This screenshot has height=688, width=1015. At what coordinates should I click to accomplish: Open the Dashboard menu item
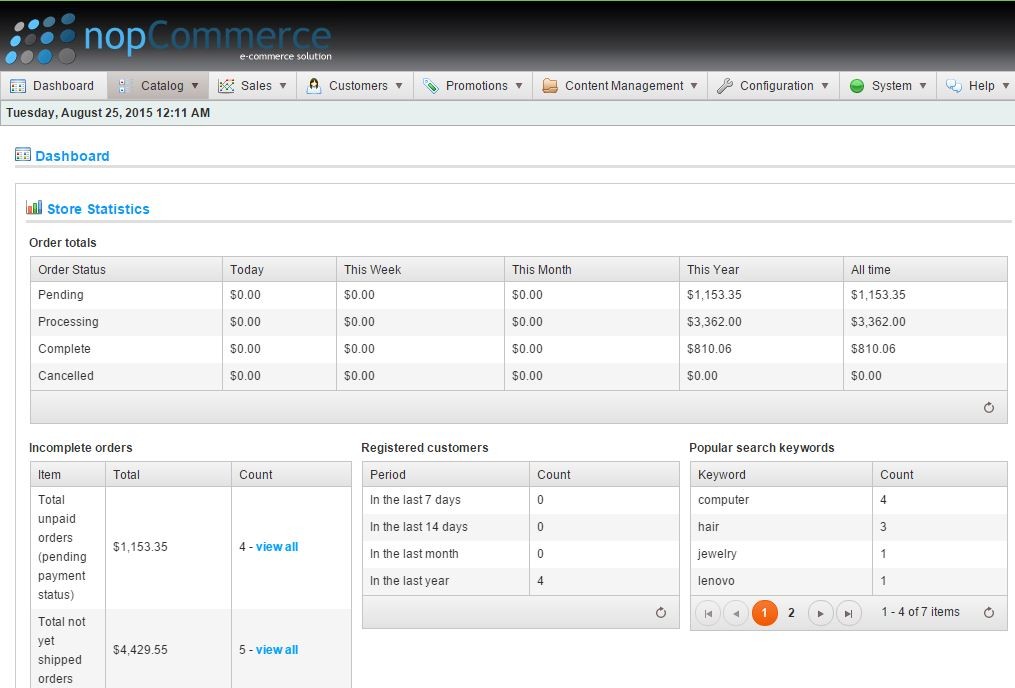tap(53, 86)
